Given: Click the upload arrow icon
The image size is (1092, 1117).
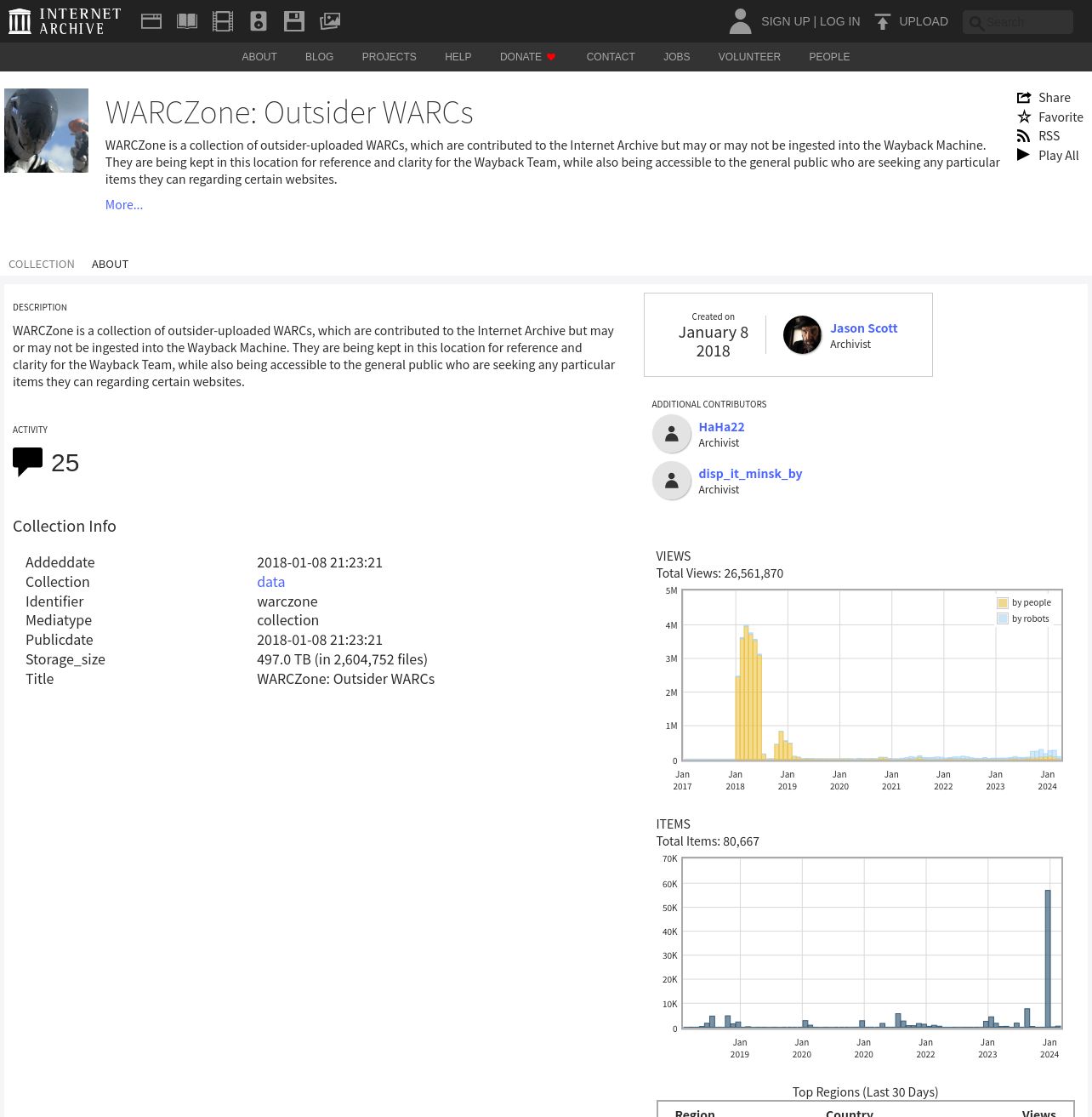Looking at the screenshot, I should 883,21.
